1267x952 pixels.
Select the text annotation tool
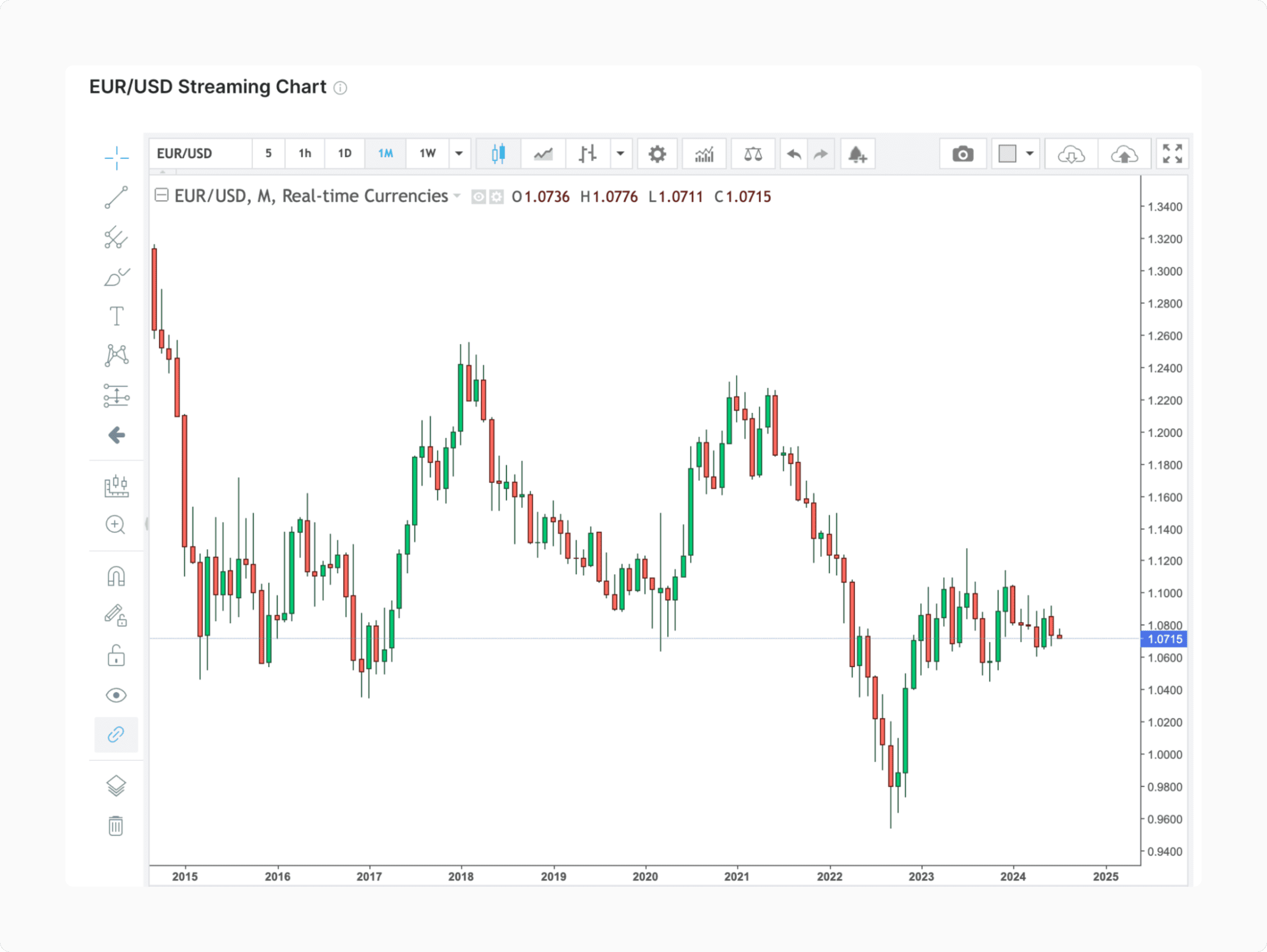click(116, 315)
